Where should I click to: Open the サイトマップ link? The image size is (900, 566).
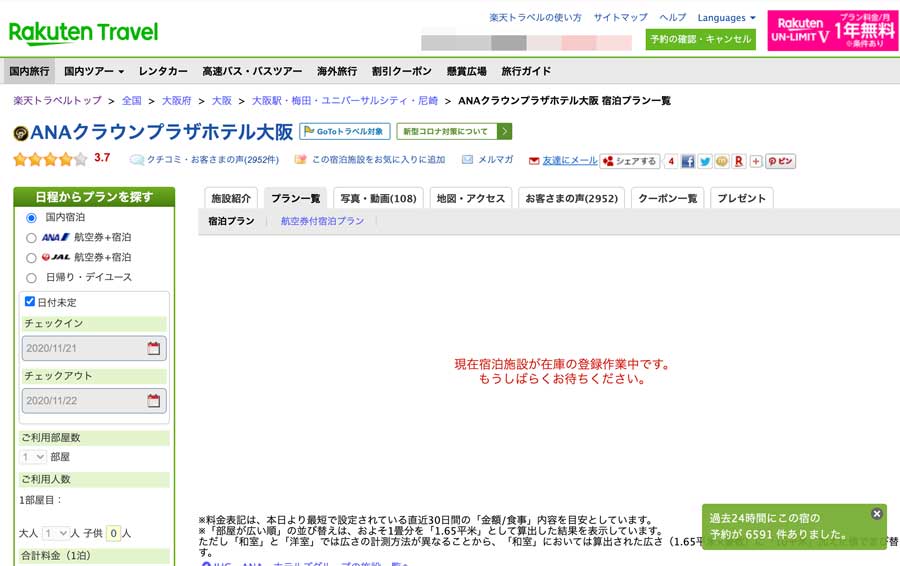coord(620,18)
